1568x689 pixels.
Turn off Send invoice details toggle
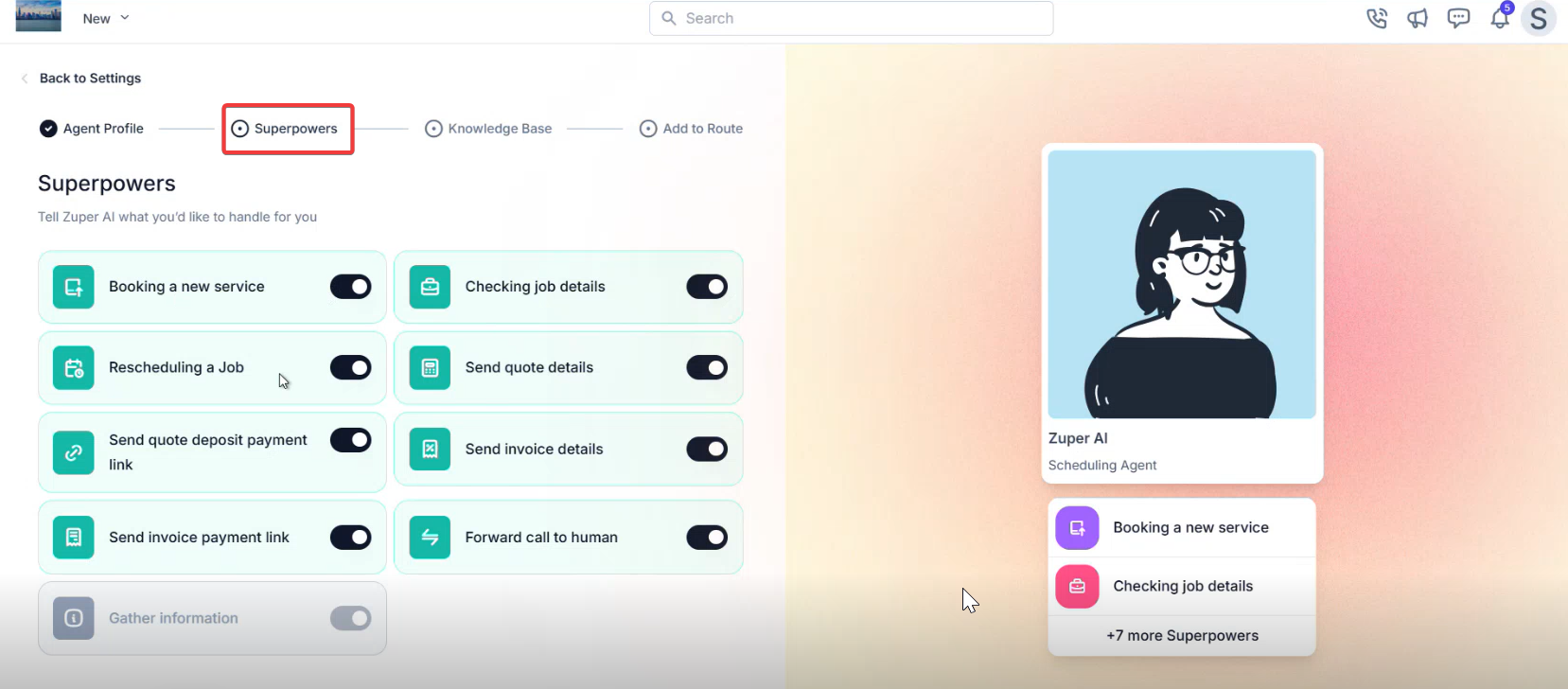707,450
